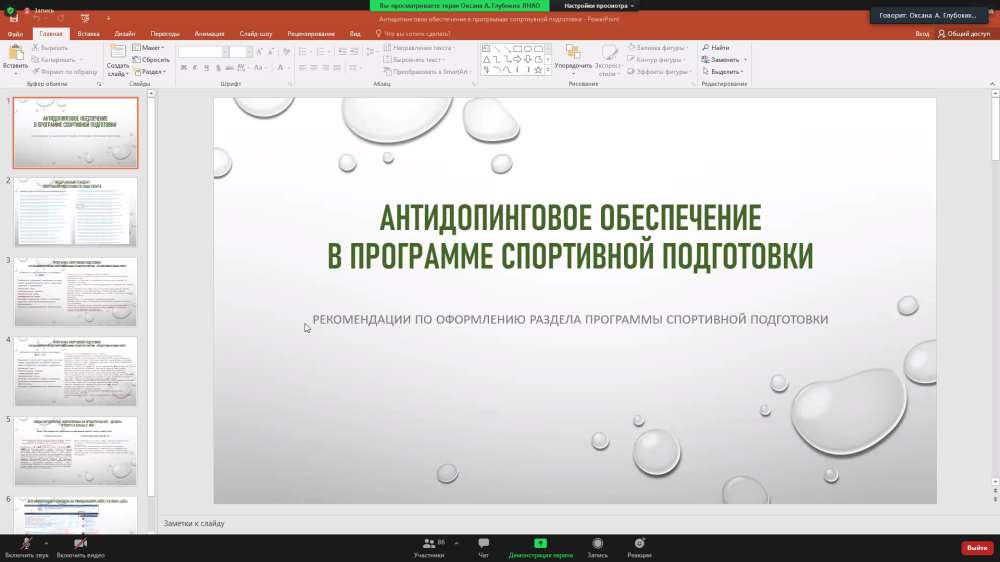Select the triangle shape in shapes gallery
Viewport: 1000px width, 562px height.
coord(487,59)
